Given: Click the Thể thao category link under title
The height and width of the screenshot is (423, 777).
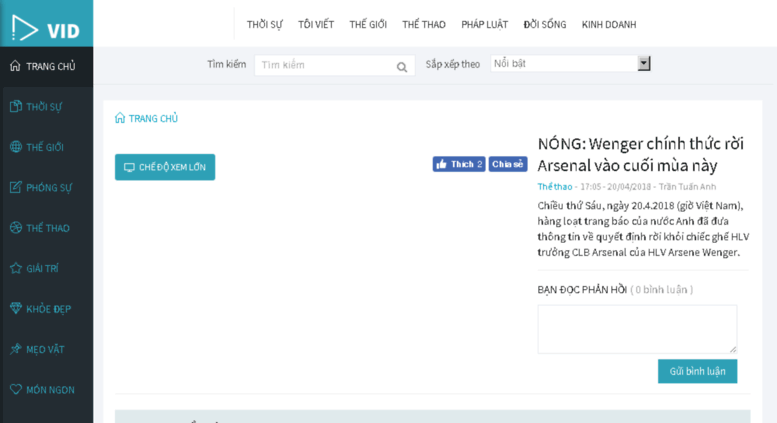Looking at the screenshot, I should 555,187.
